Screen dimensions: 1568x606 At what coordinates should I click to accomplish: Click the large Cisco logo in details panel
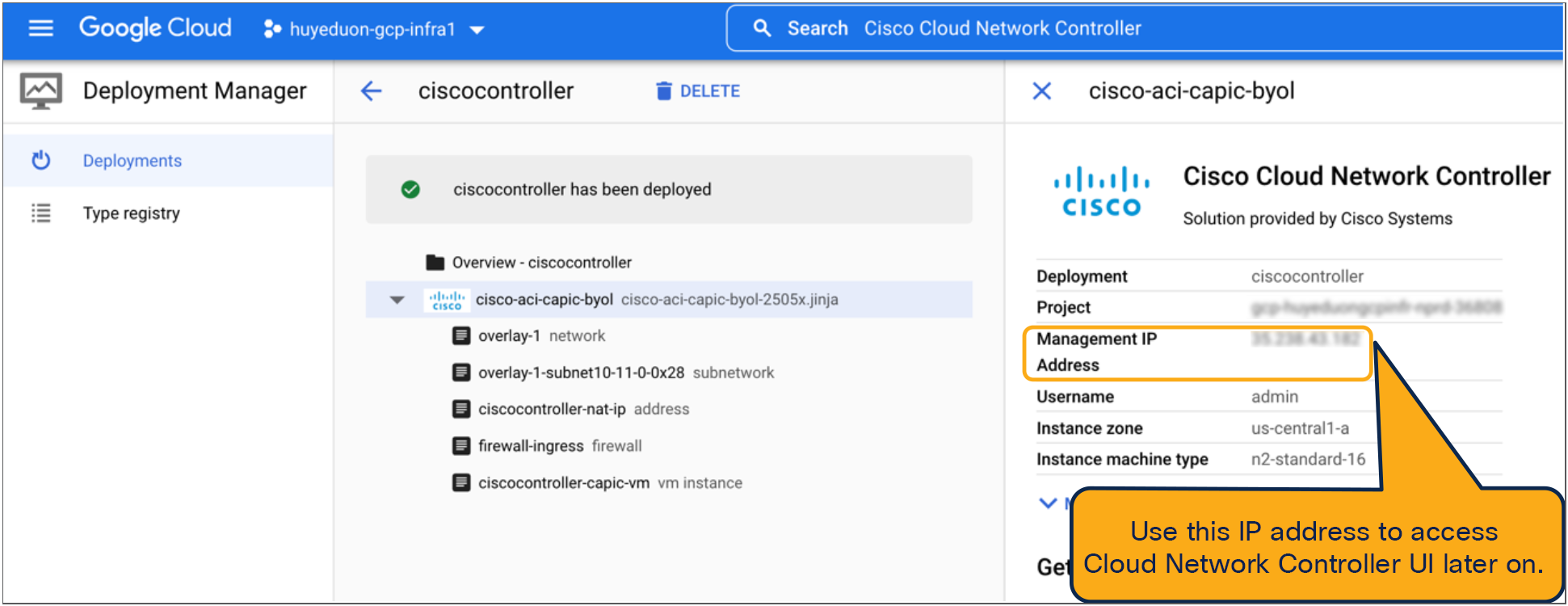1102,192
